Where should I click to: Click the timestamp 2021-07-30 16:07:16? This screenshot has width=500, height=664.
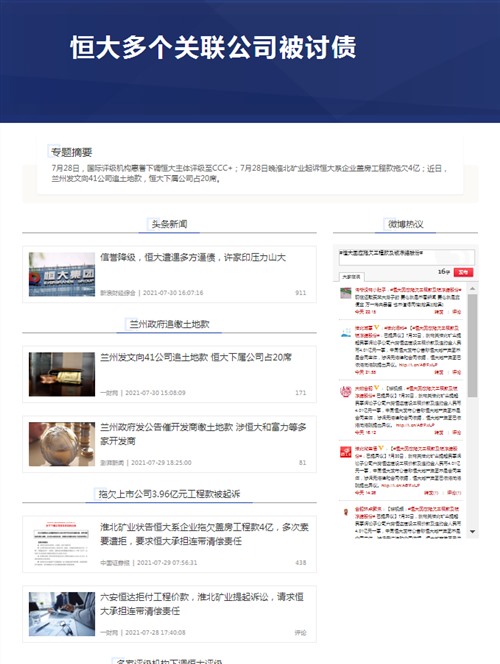coord(173,293)
